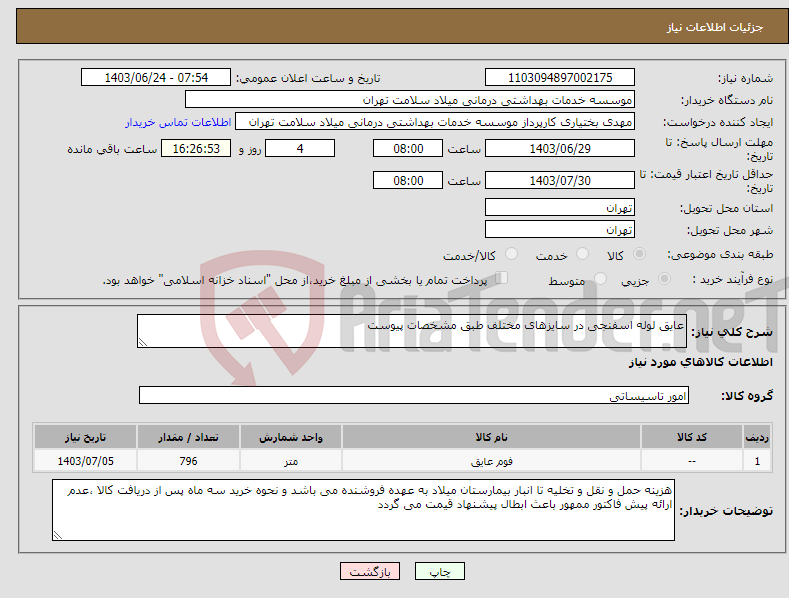
Task: Click the remaining time field 16:26:53
Action: [x=196, y=148]
